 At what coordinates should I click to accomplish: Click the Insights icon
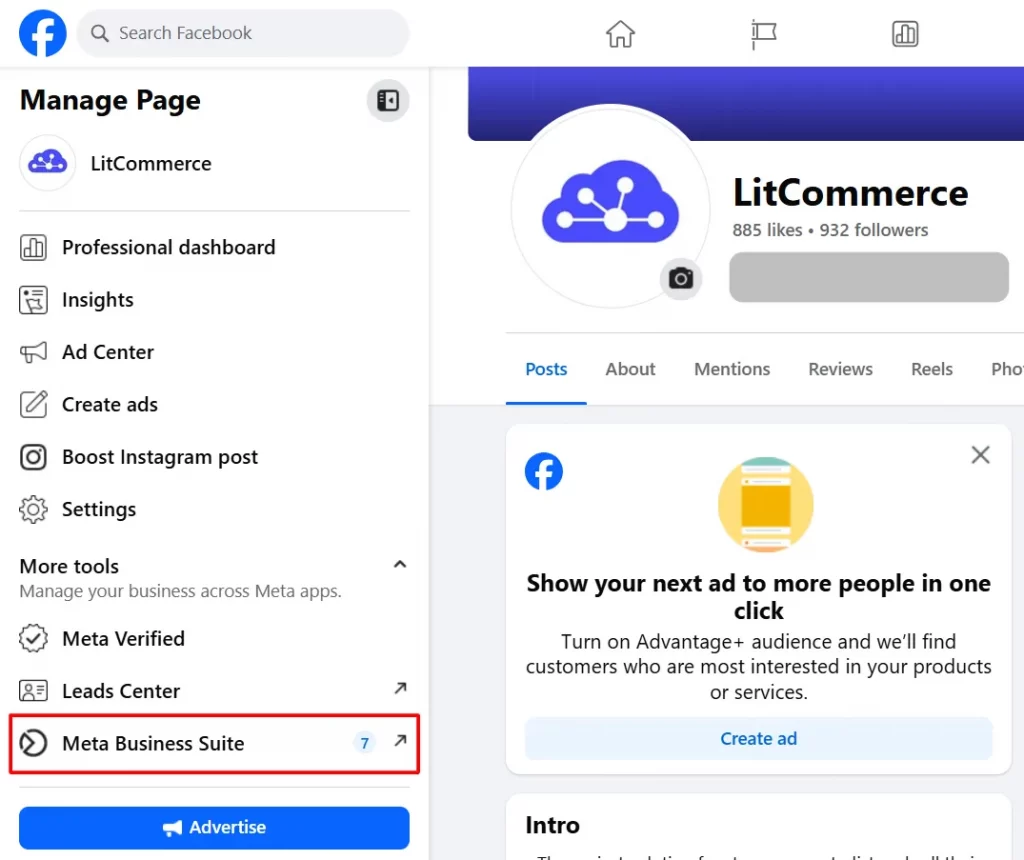tap(33, 300)
